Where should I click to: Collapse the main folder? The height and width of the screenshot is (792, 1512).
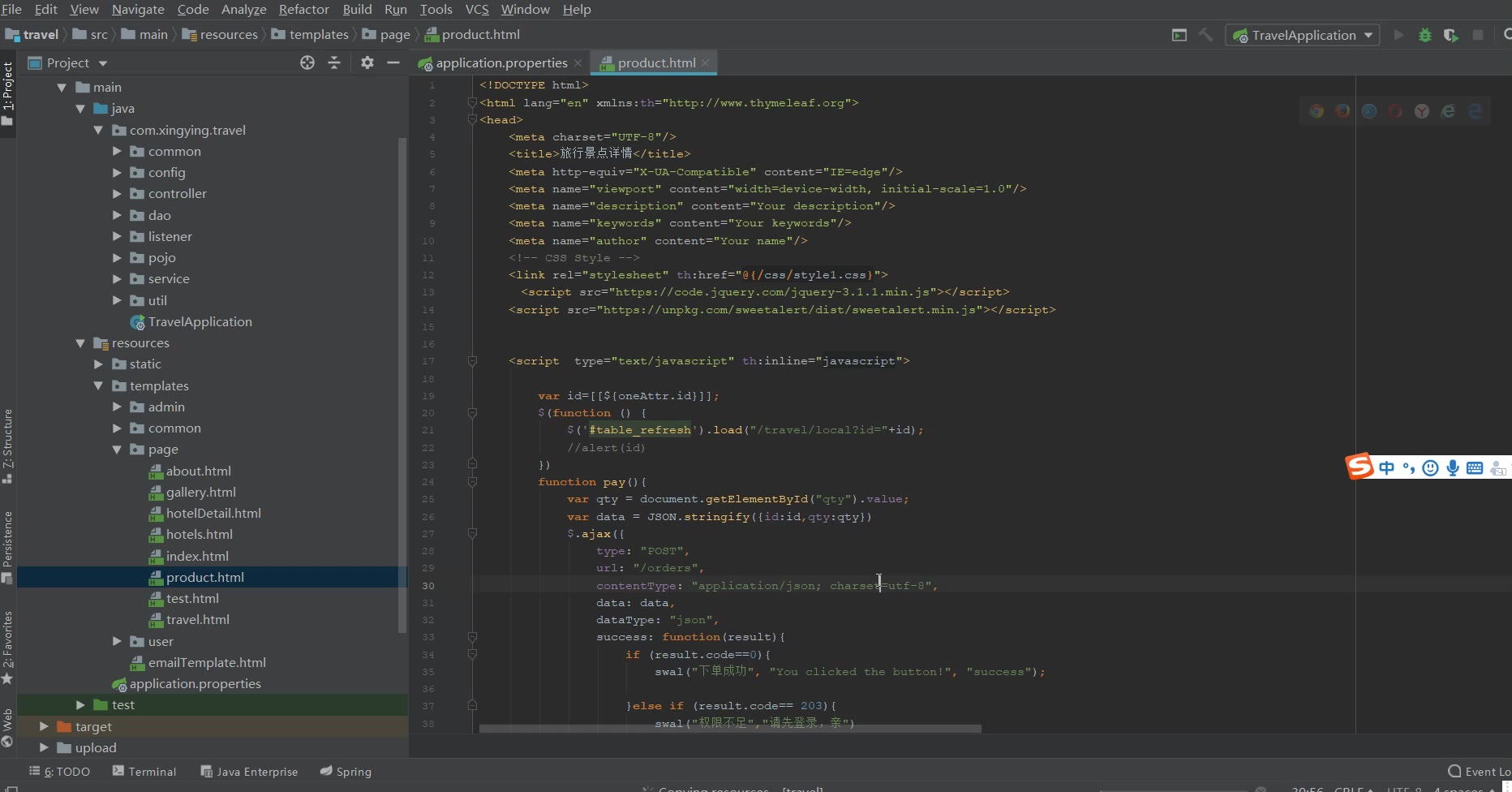(x=62, y=87)
